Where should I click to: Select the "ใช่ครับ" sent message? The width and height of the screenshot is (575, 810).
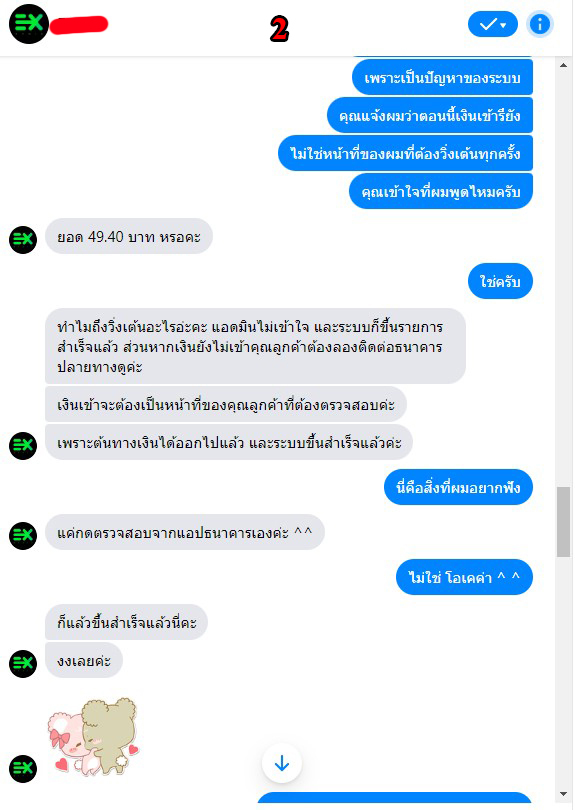pyautogui.click(x=500, y=282)
